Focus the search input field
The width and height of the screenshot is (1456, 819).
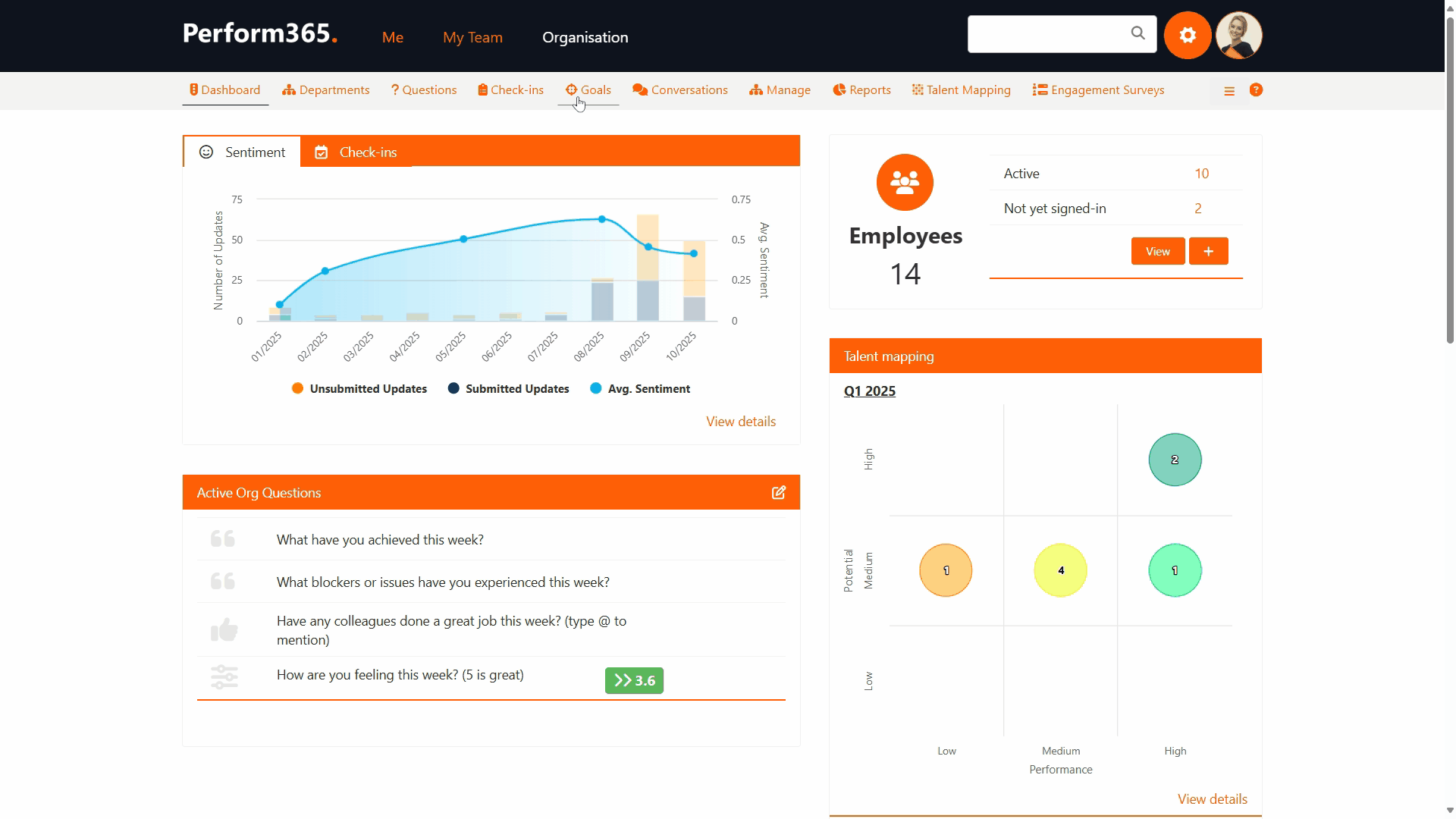coord(1046,34)
